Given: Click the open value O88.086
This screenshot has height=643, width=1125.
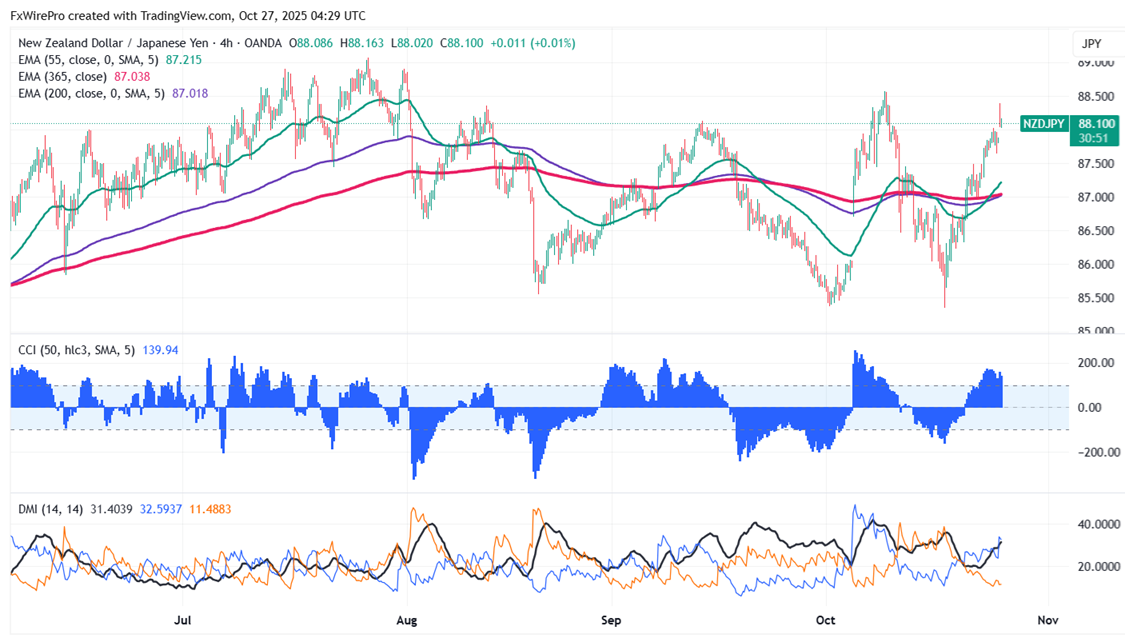Looking at the screenshot, I should (311, 43).
